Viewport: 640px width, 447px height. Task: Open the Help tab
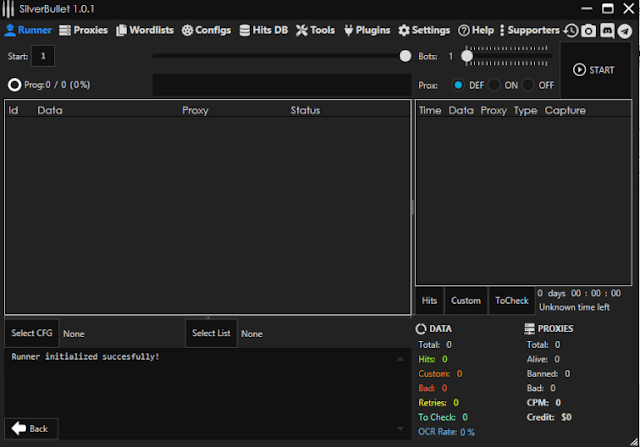coord(476,30)
